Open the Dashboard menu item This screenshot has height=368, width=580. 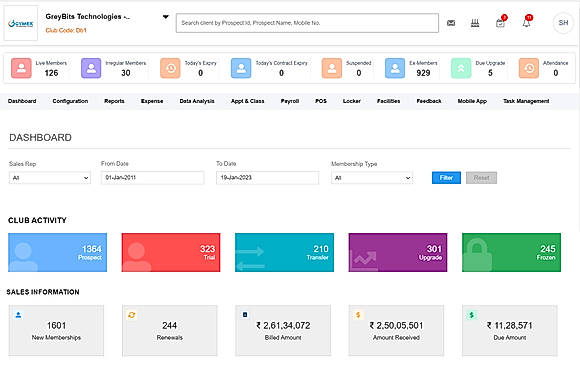(x=22, y=101)
